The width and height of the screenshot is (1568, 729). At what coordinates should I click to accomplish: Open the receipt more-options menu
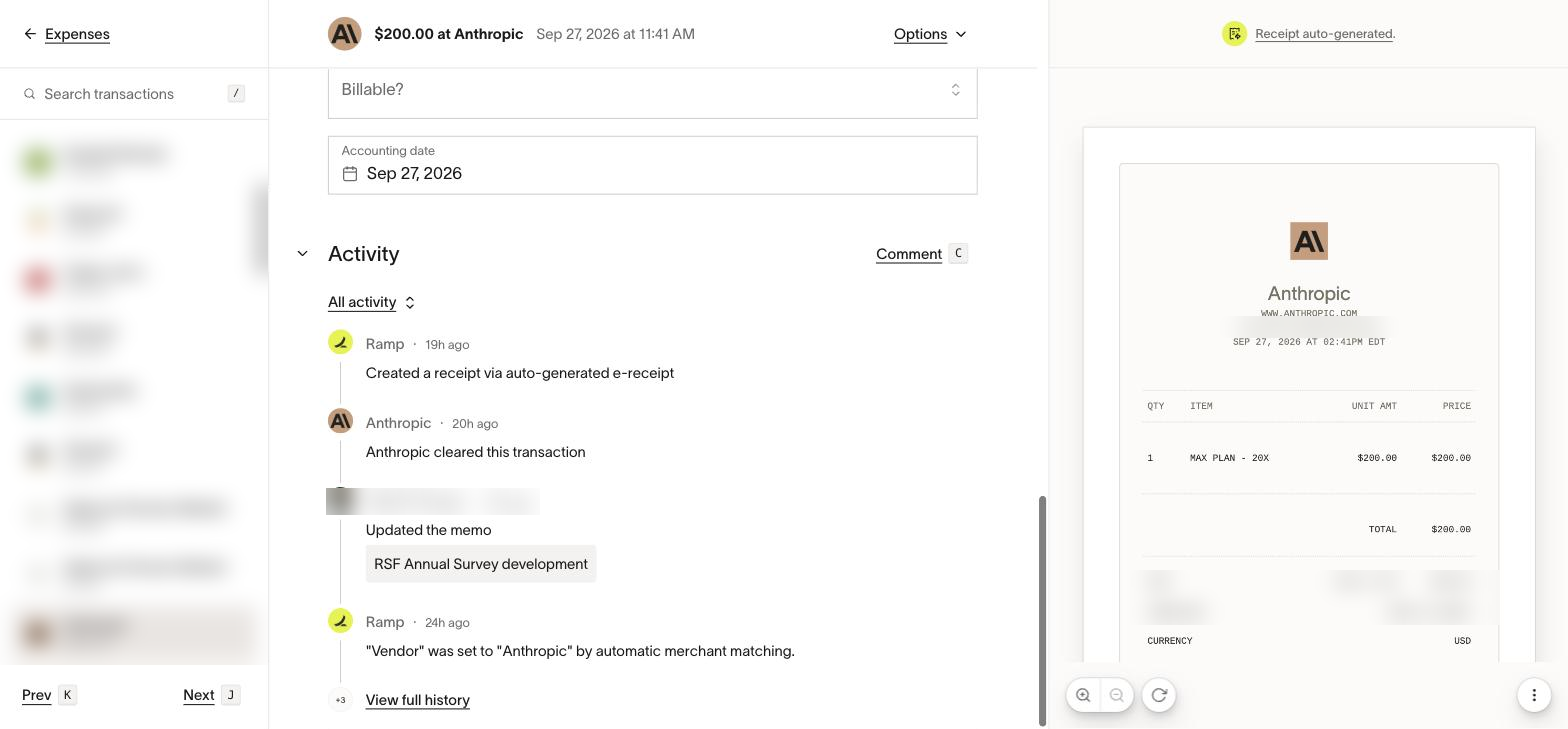point(1534,695)
